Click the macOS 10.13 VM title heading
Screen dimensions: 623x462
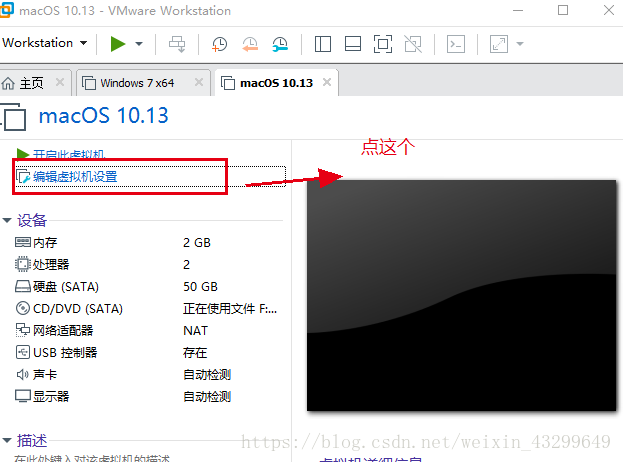[x=103, y=116]
